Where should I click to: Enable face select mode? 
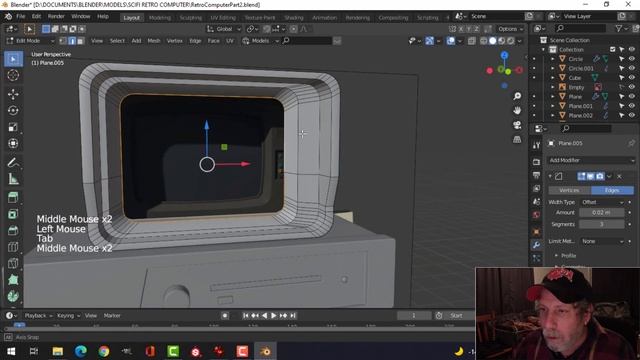click(80, 41)
